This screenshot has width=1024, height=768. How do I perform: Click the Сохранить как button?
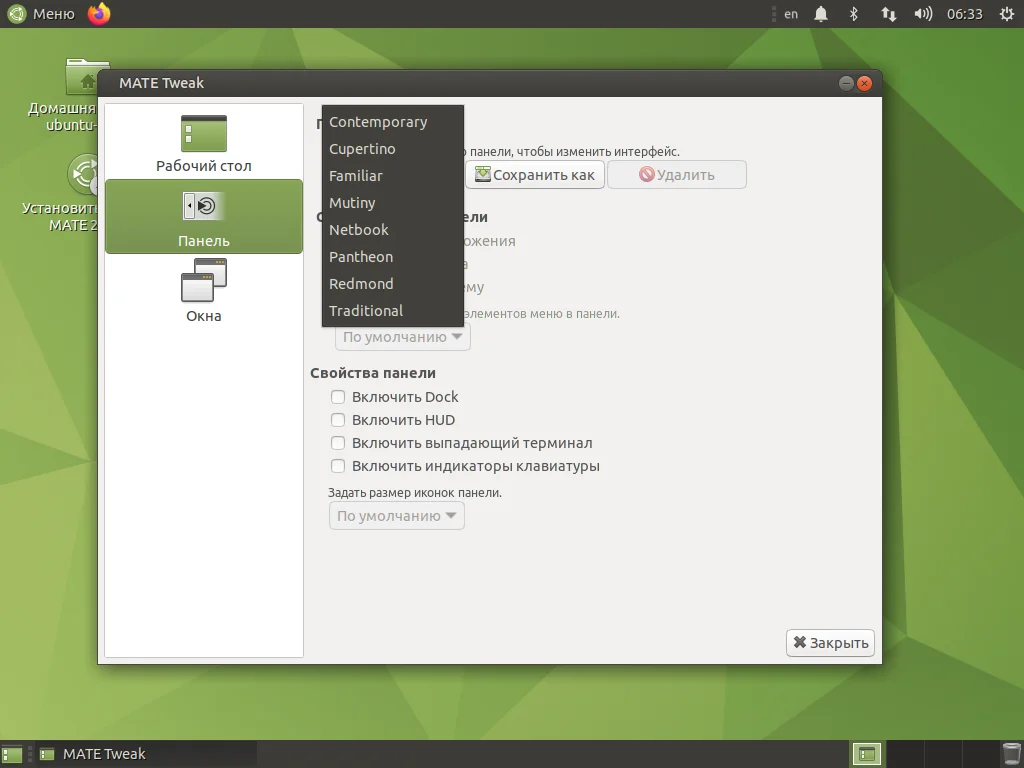click(x=534, y=175)
